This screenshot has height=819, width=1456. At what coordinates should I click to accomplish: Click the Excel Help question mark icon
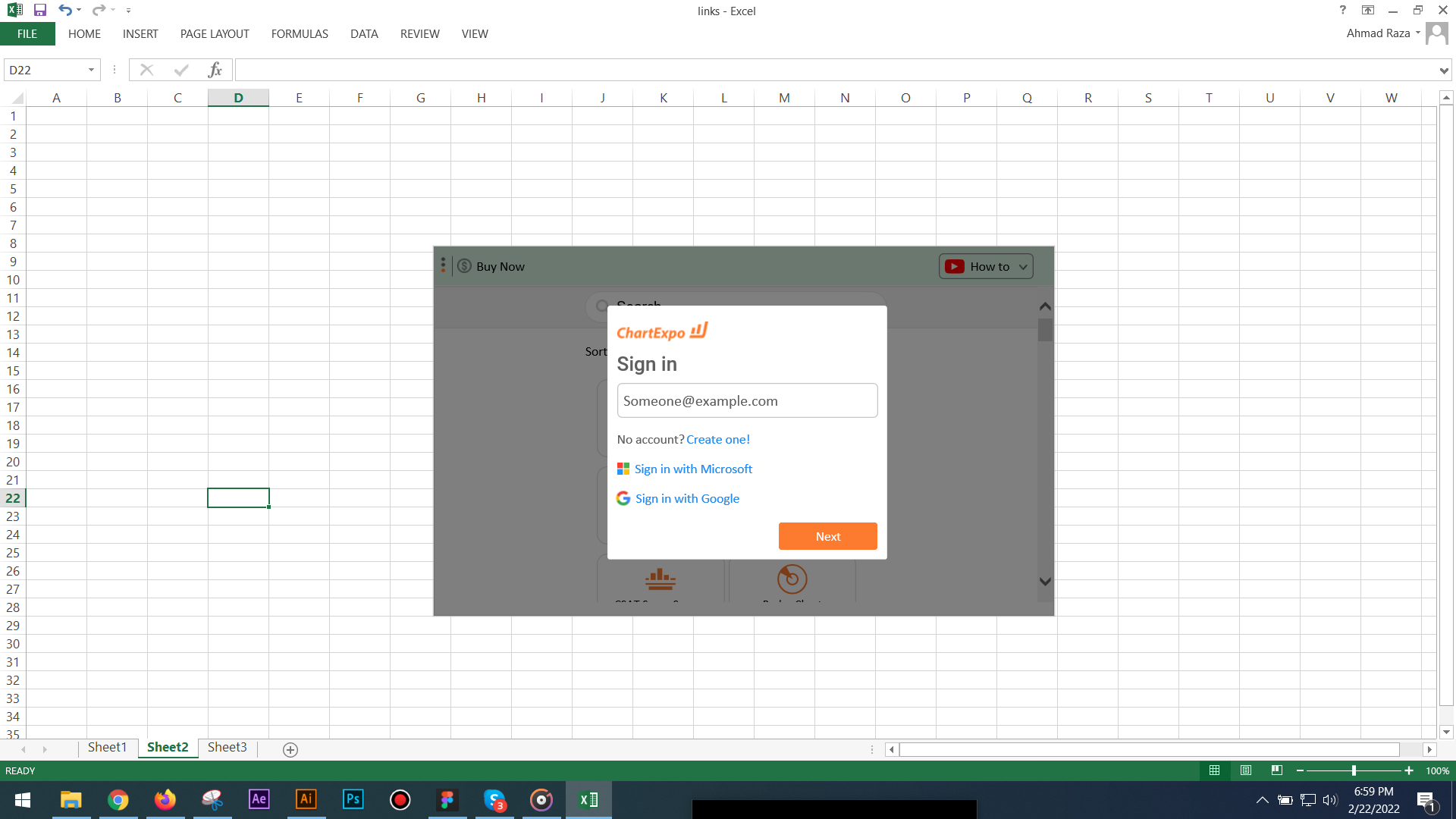(x=1343, y=11)
